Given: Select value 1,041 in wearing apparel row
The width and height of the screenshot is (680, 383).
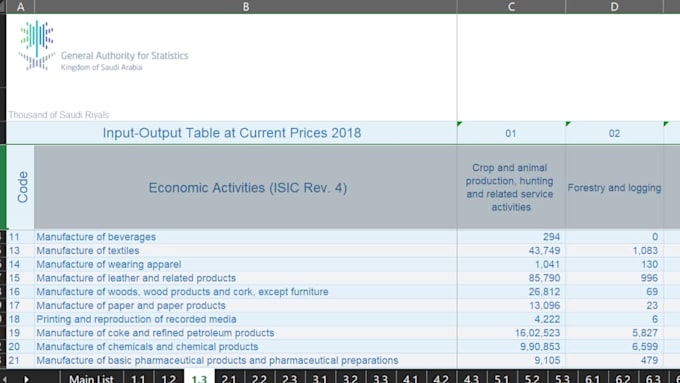Looking at the screenshot, I should (511, 264).
